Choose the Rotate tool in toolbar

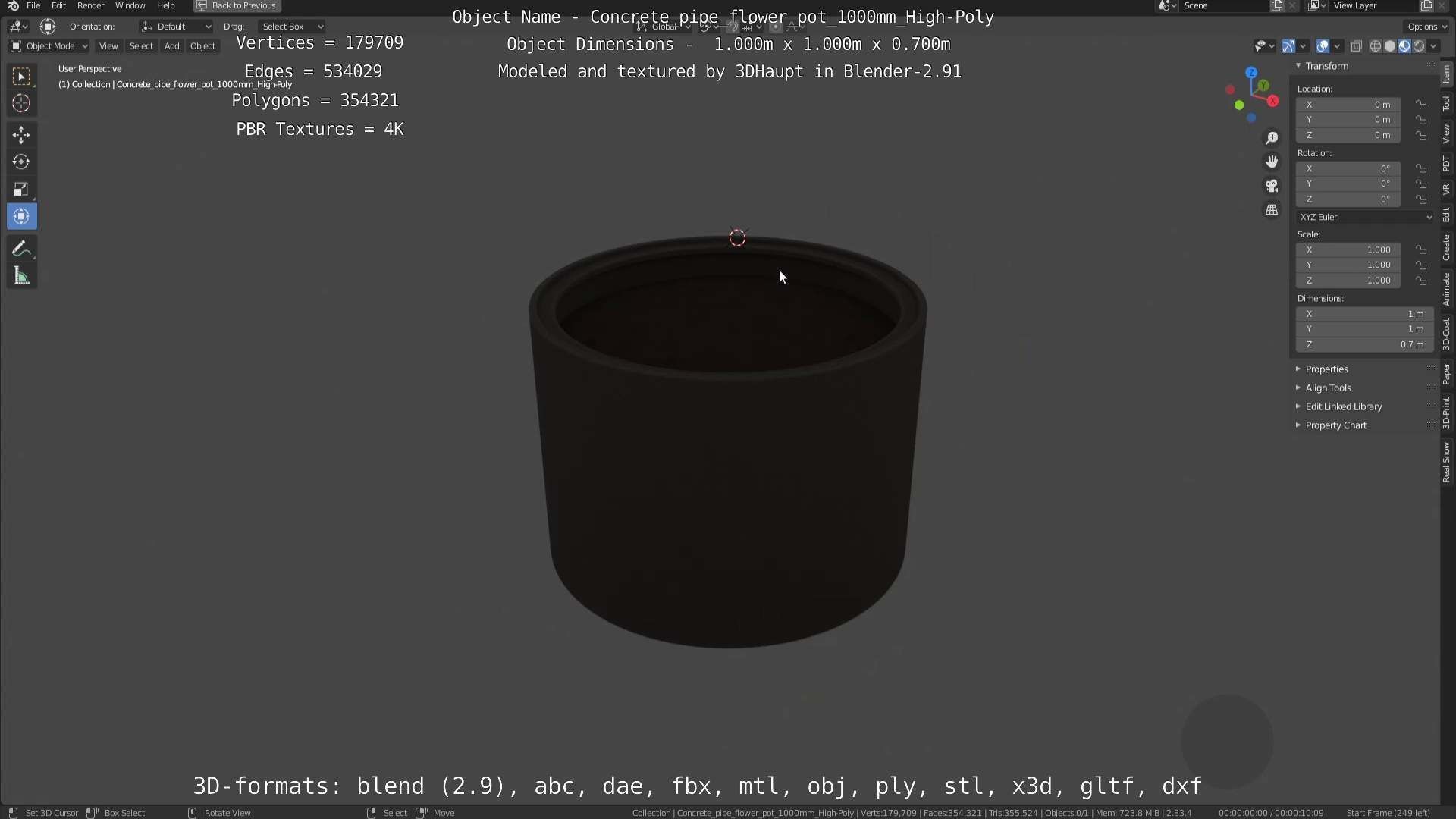coord(21,162)
